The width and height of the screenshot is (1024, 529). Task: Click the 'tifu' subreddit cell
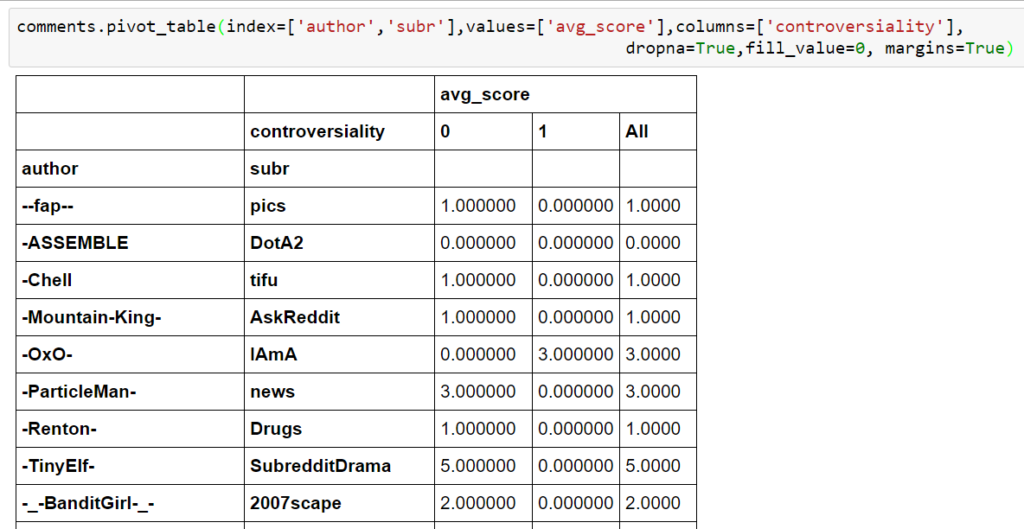coord(265,280)
